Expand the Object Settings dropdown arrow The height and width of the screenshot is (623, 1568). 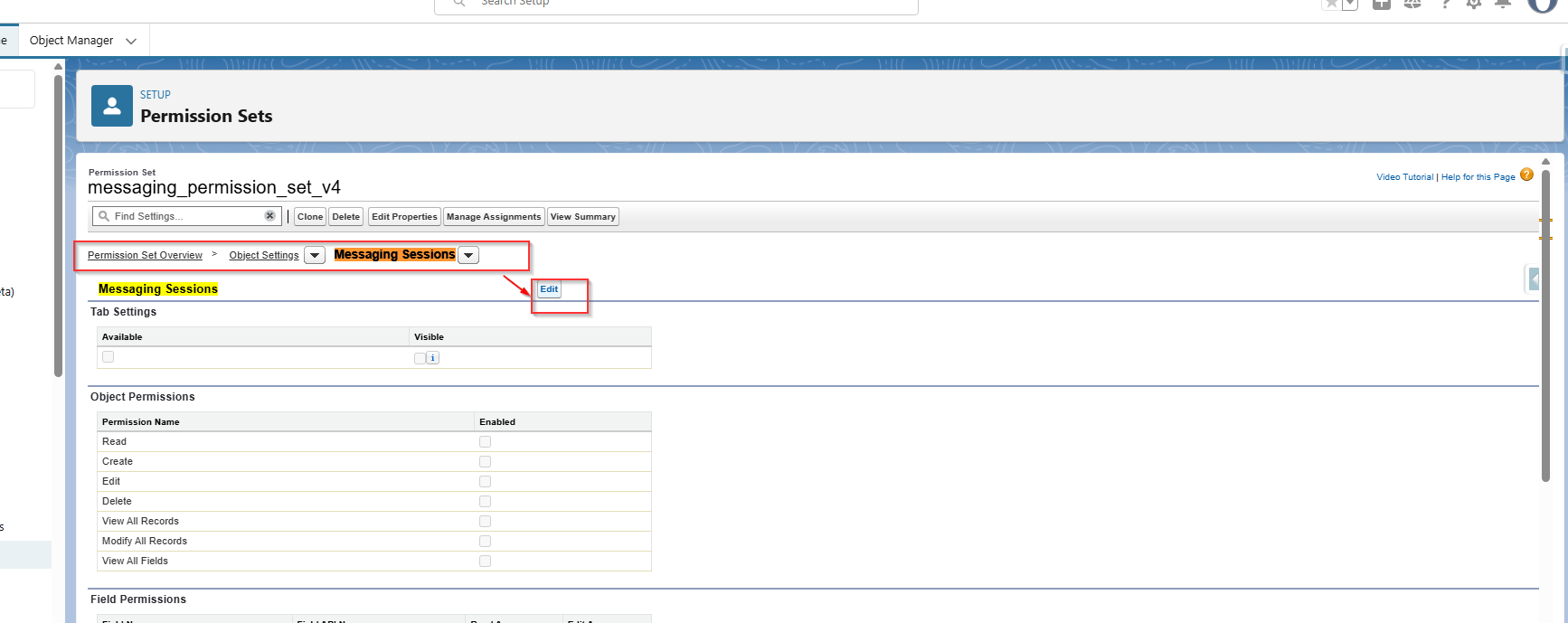315,256
